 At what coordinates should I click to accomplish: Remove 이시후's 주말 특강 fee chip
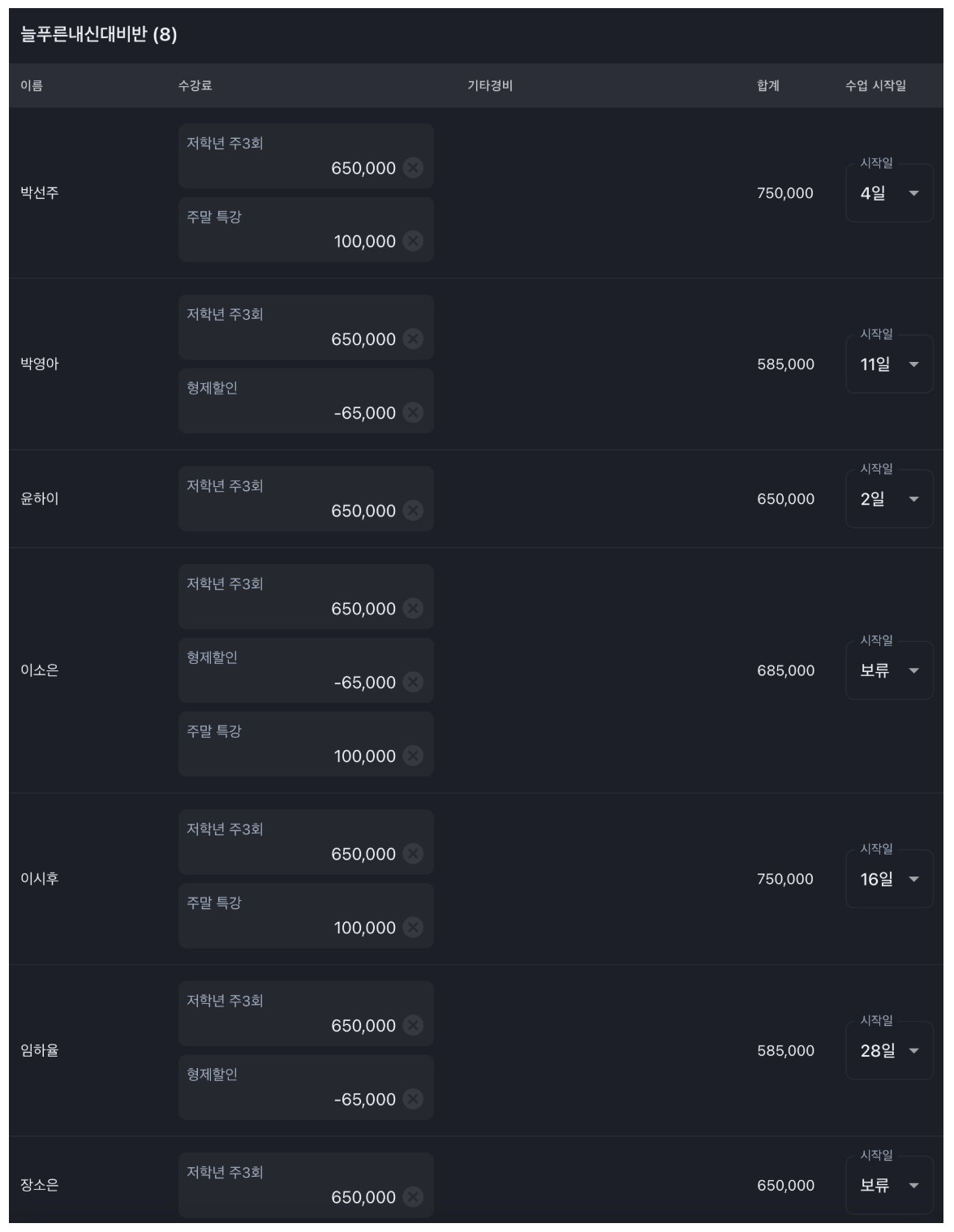(x=413, y=927)
